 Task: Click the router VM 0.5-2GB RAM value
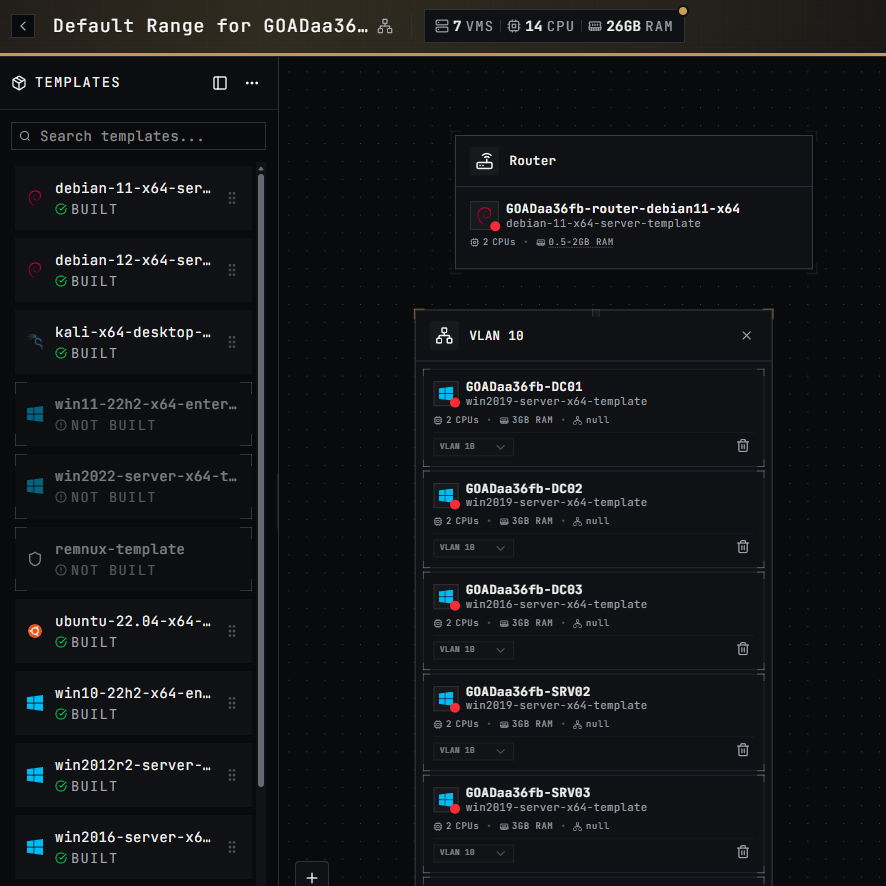[580, 242]
